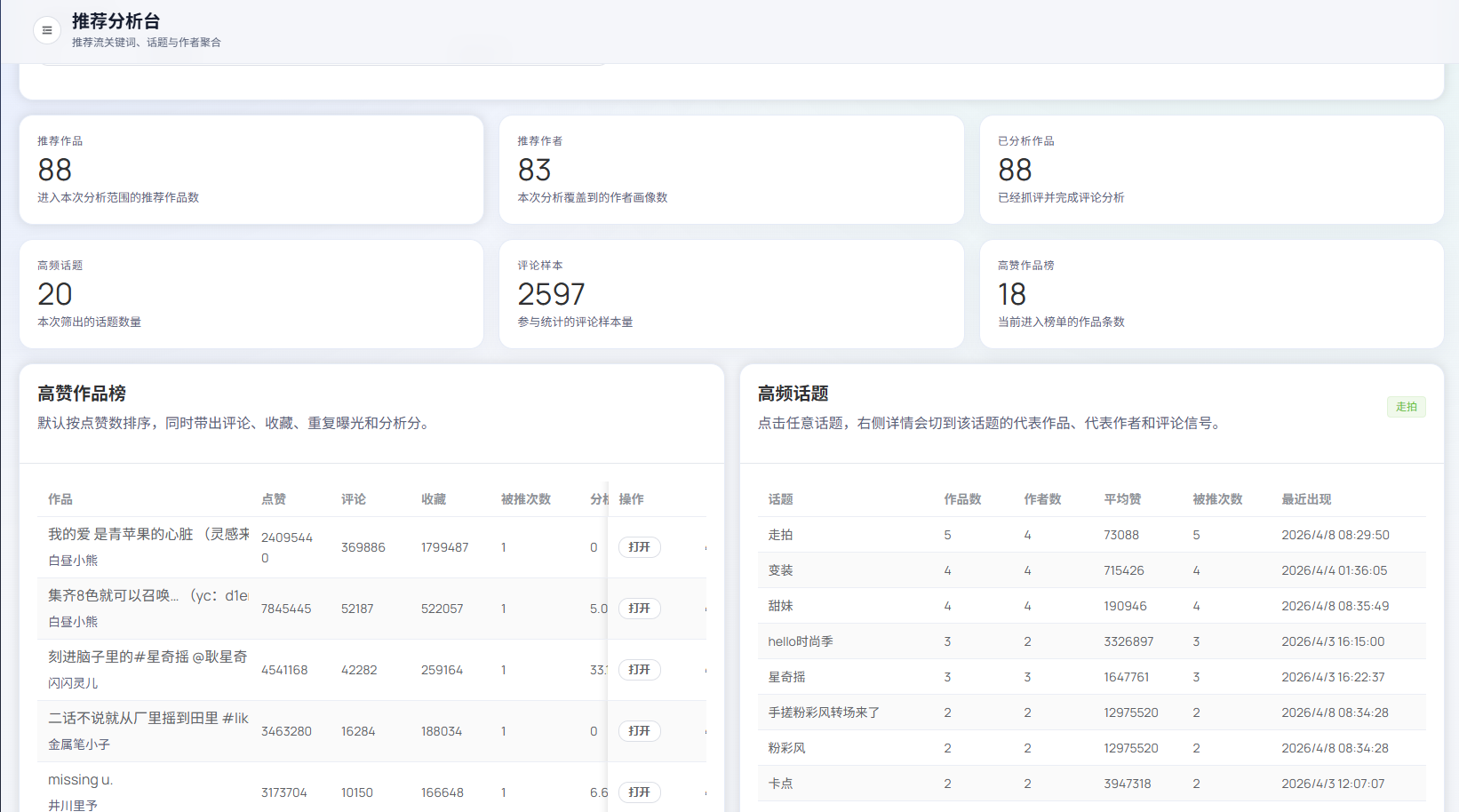This screenshot has width=1459, height=812.
Task: Click the 高赞作品榜 18 stat card
Action: pyautogui.click(x=1212, y=294)
